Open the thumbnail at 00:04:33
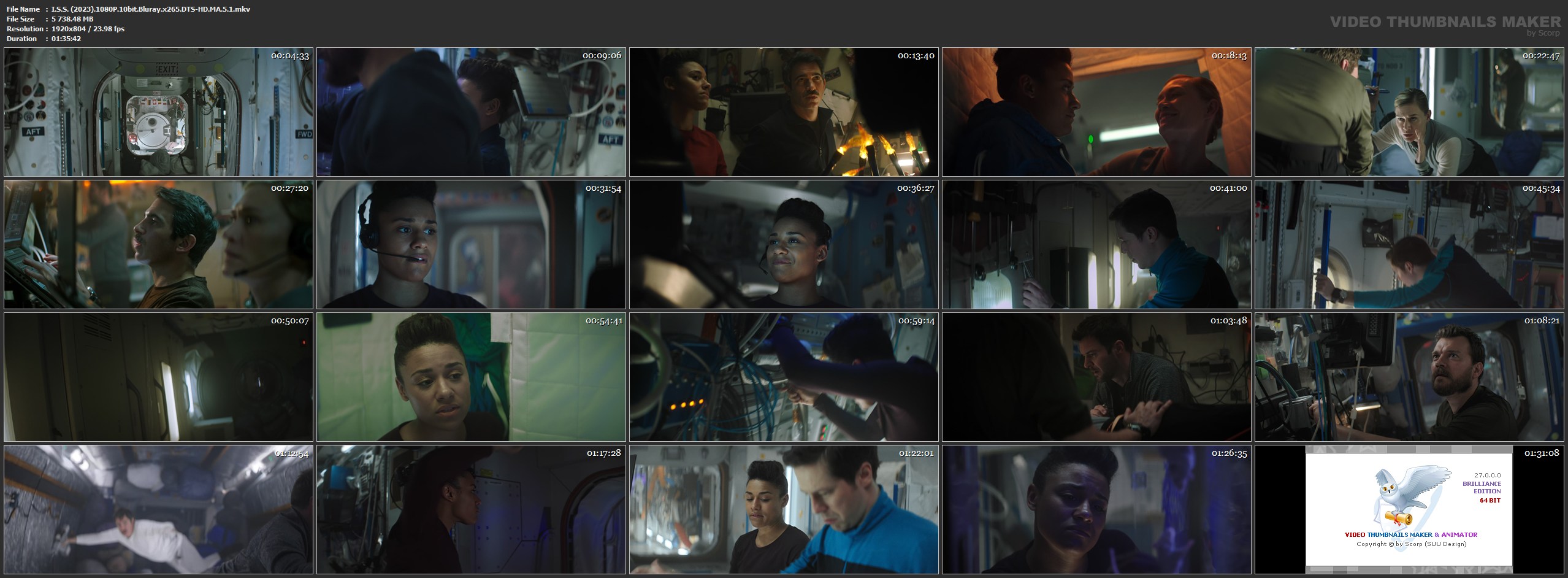 [158, 112]
